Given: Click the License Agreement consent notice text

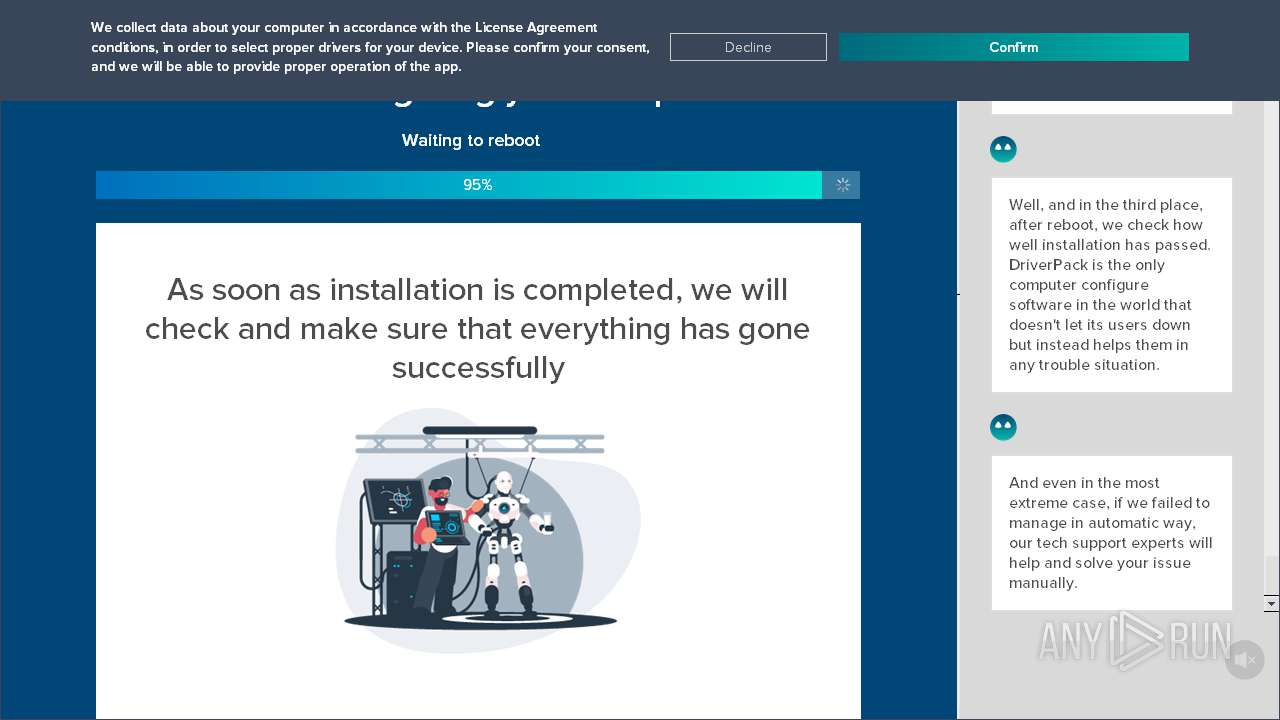Looking at the screenshot, I should tap(370, 47).
